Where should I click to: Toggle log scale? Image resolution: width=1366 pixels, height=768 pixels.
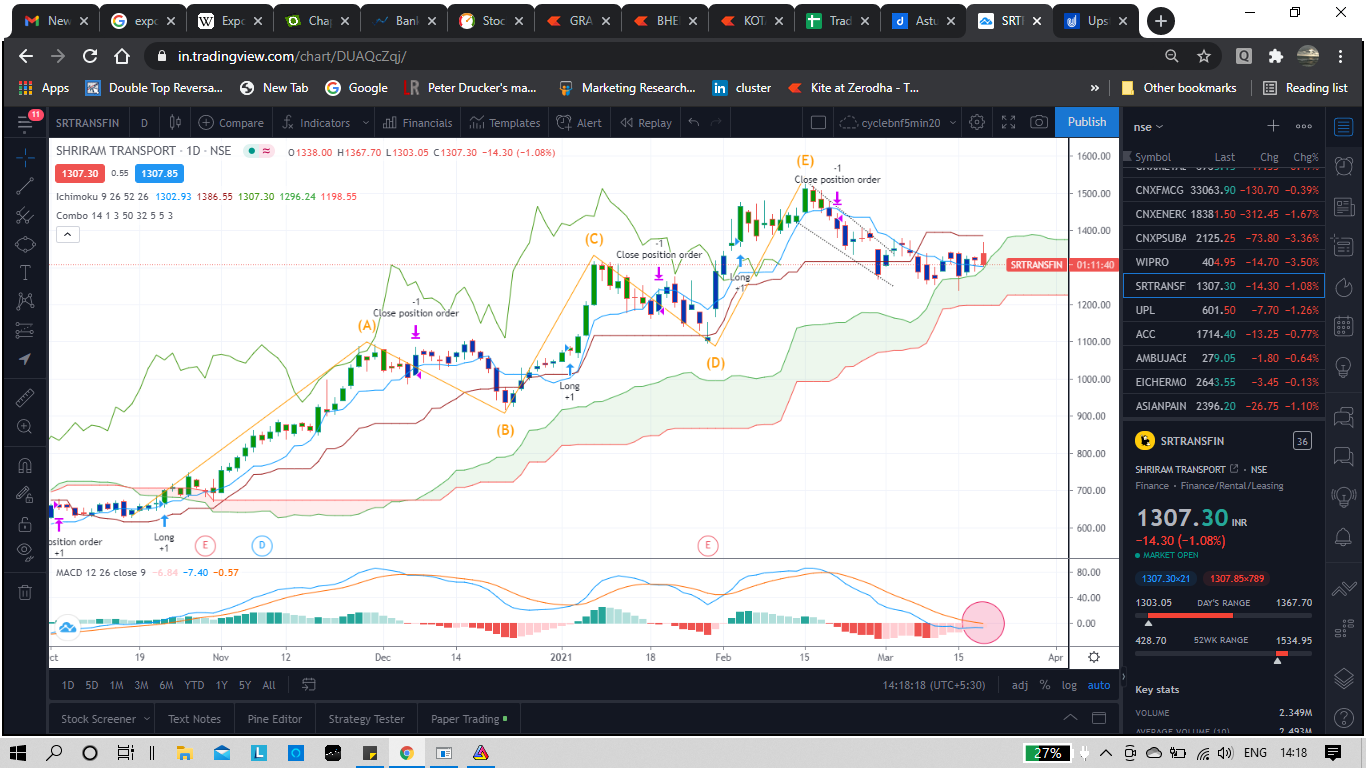coord(1069,685)
